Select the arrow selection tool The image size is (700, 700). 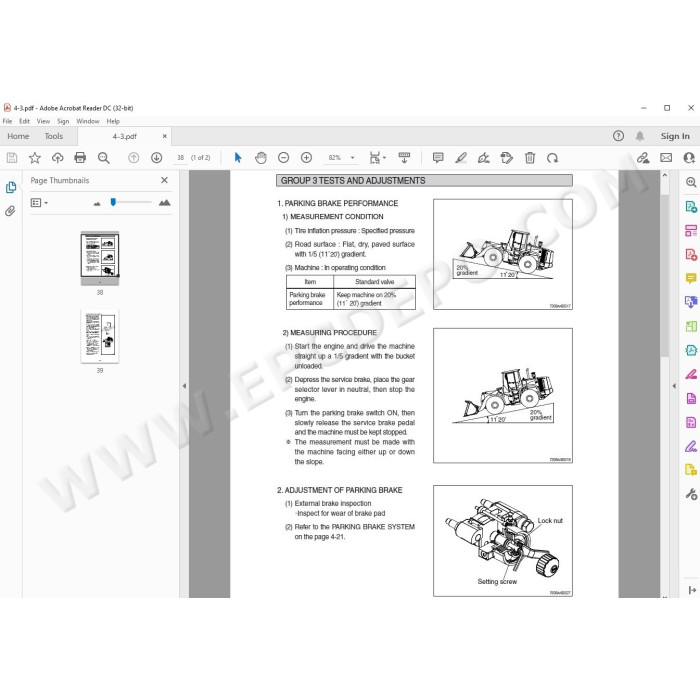238,158
